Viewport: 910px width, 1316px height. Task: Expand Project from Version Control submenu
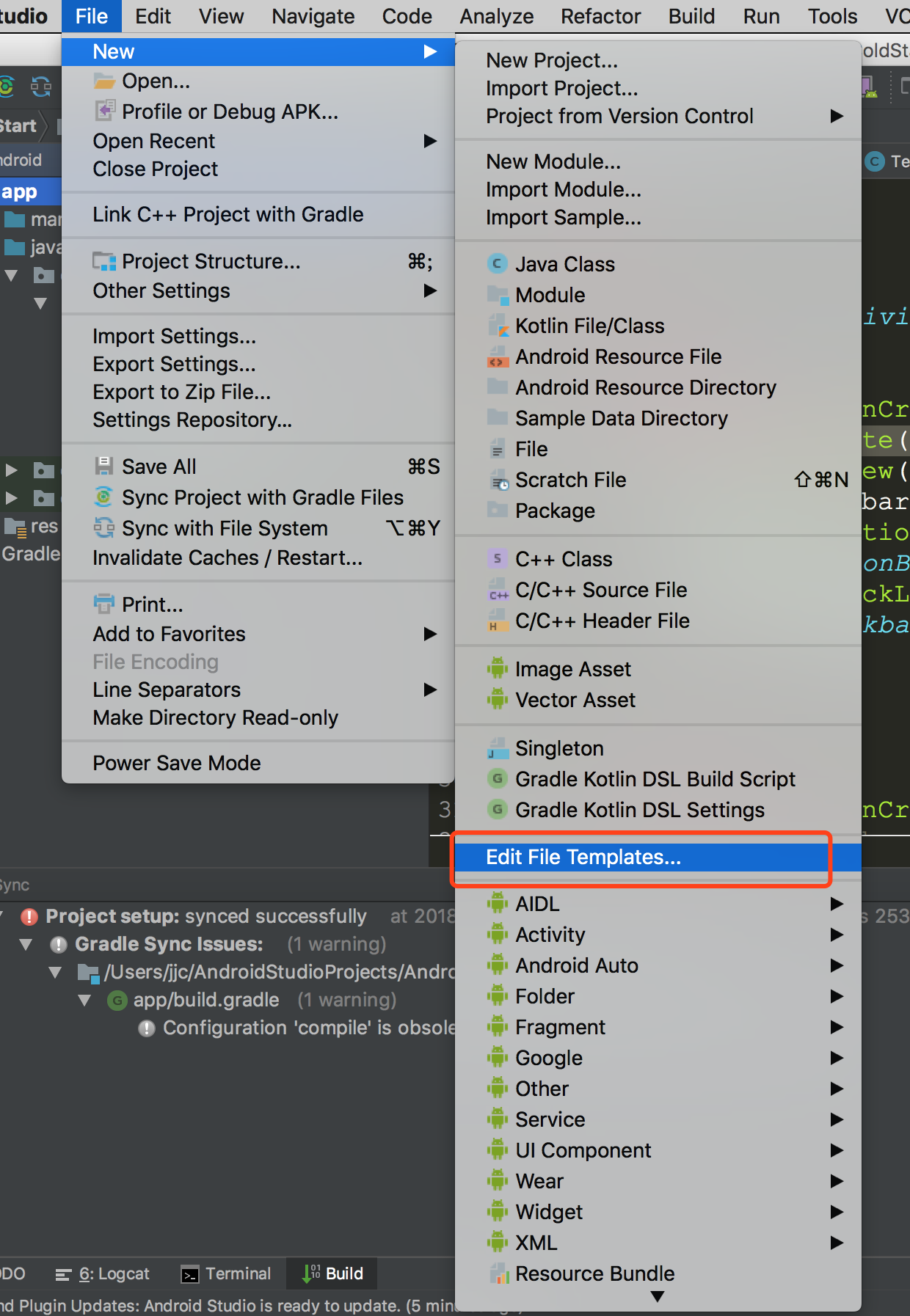[837, 116]
